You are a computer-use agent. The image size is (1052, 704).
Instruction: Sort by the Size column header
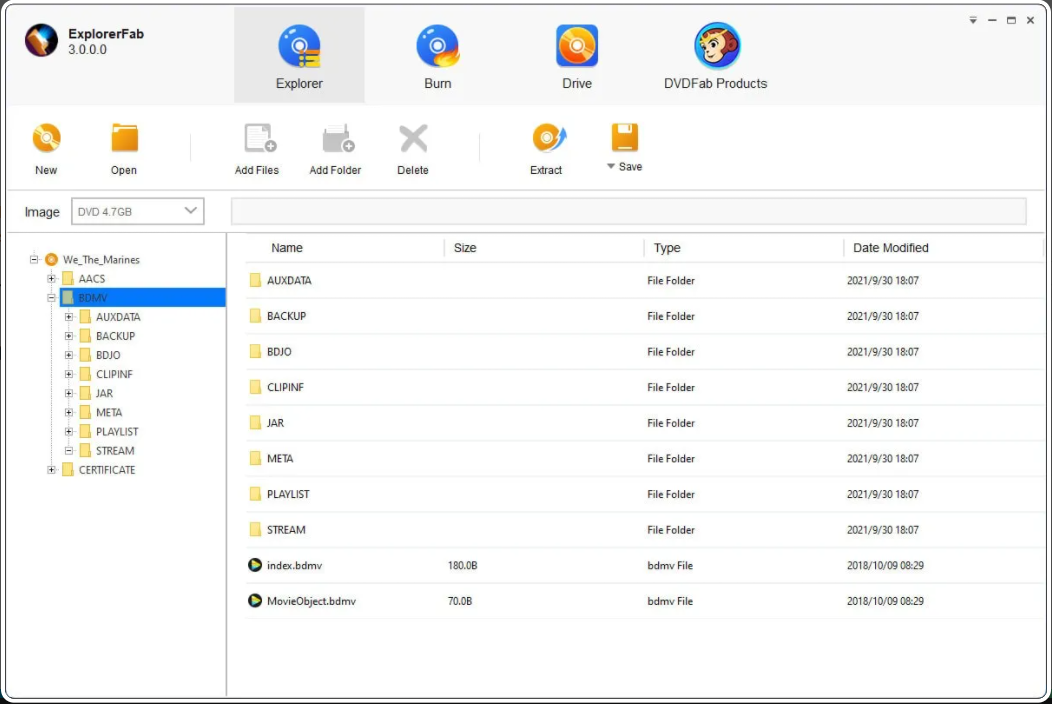point(464,248)
